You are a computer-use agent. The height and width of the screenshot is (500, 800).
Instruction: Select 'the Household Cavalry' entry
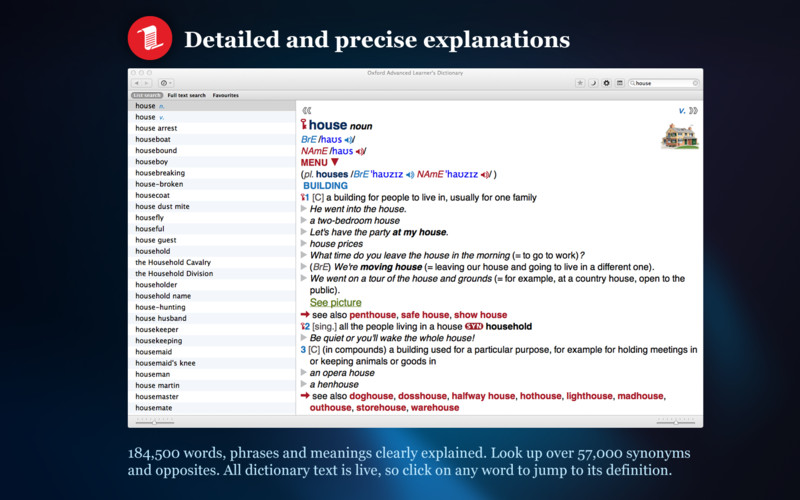coord(212,262)
